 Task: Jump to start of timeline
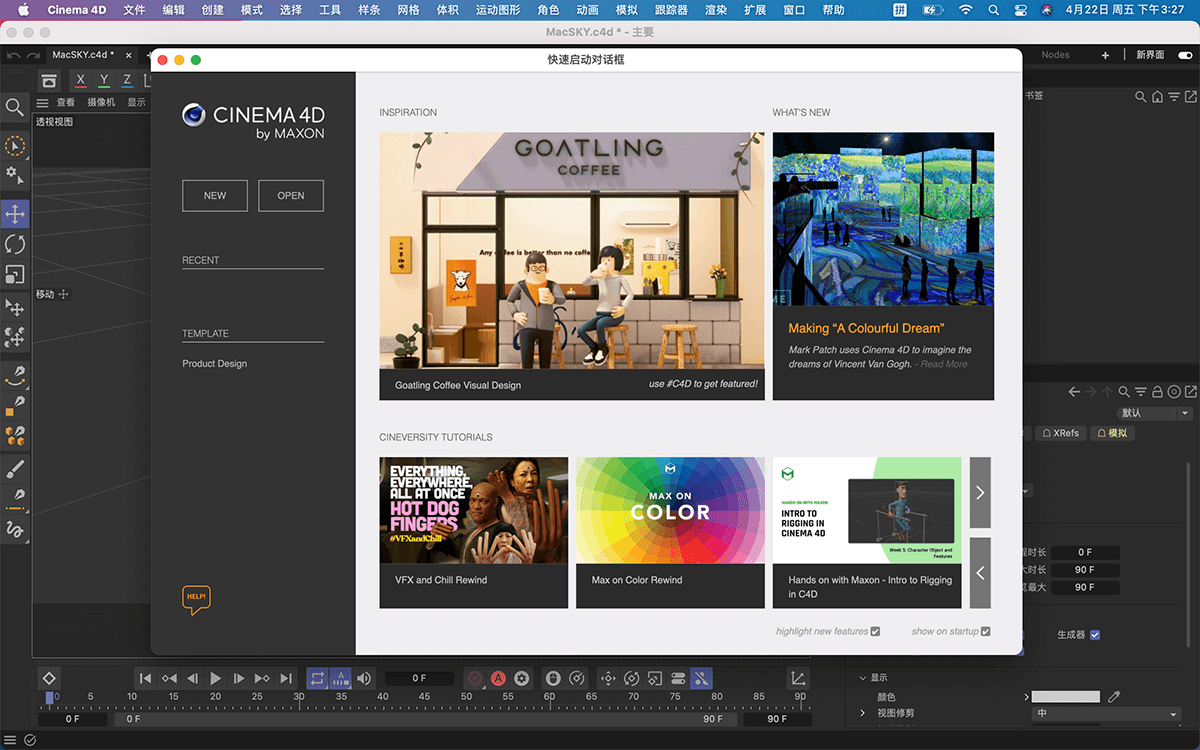tap(145, 678)
